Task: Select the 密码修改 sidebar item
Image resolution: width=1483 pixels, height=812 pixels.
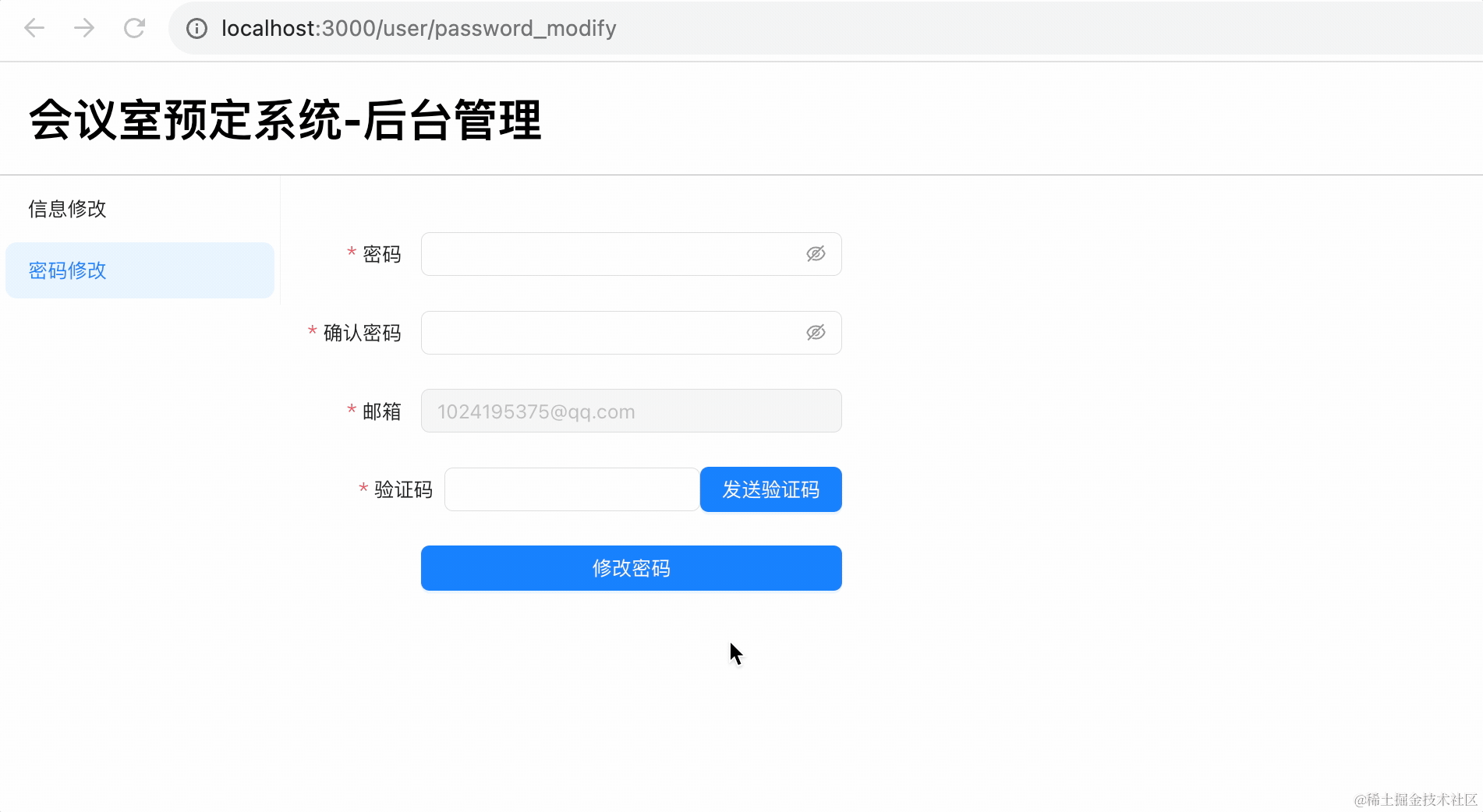Action: (x=67, y=270)
